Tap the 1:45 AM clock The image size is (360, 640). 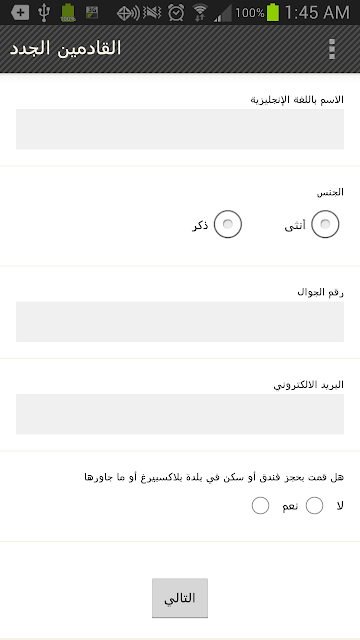click(317, 13)
